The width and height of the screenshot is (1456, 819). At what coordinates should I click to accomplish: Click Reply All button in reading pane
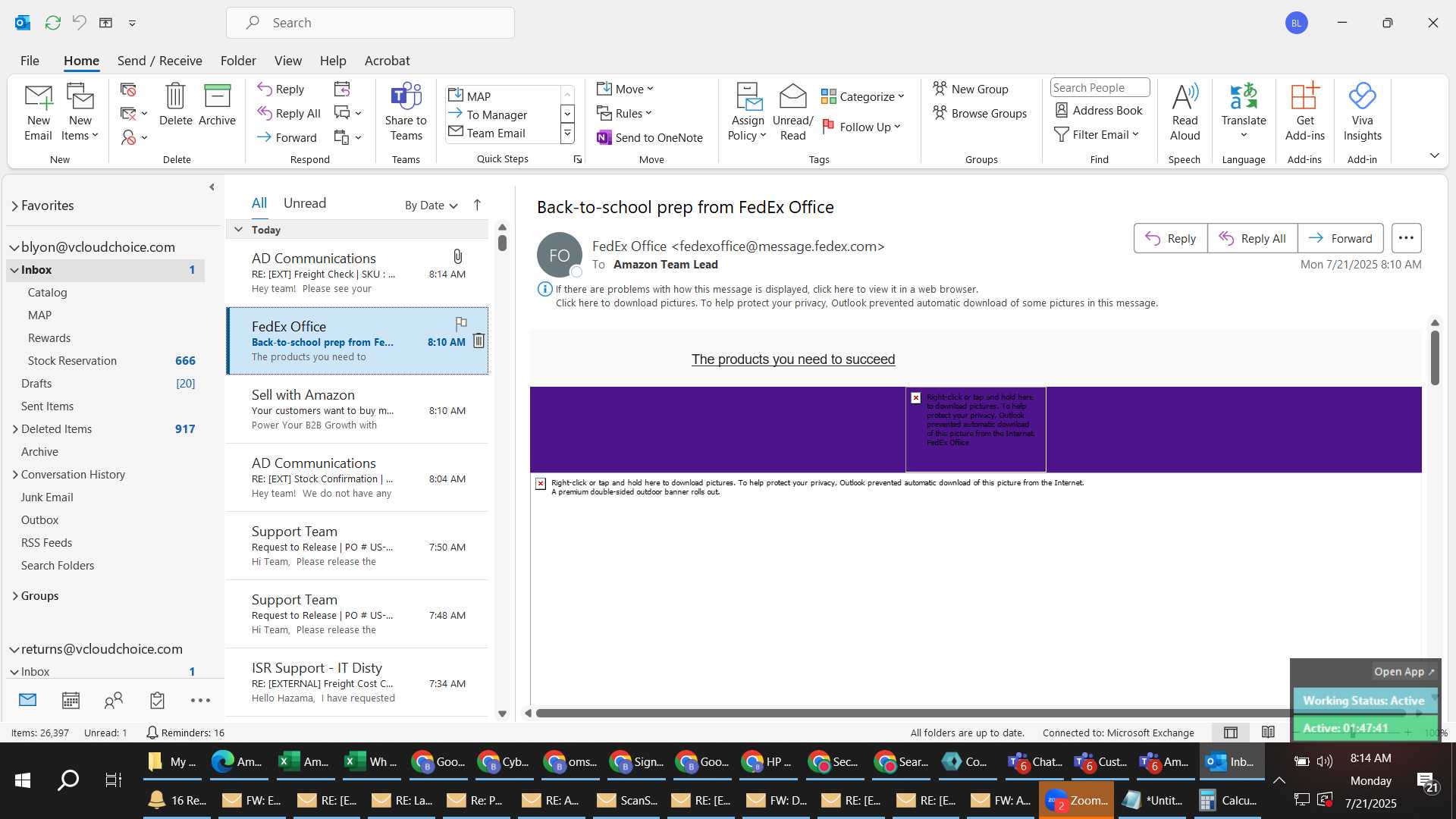[x=1252, y=238]
